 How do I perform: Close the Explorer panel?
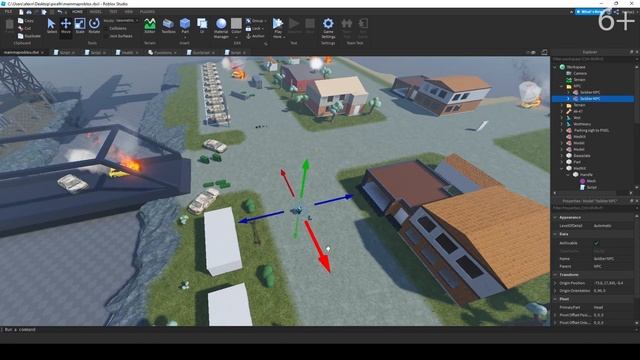(x=637, y=52)
